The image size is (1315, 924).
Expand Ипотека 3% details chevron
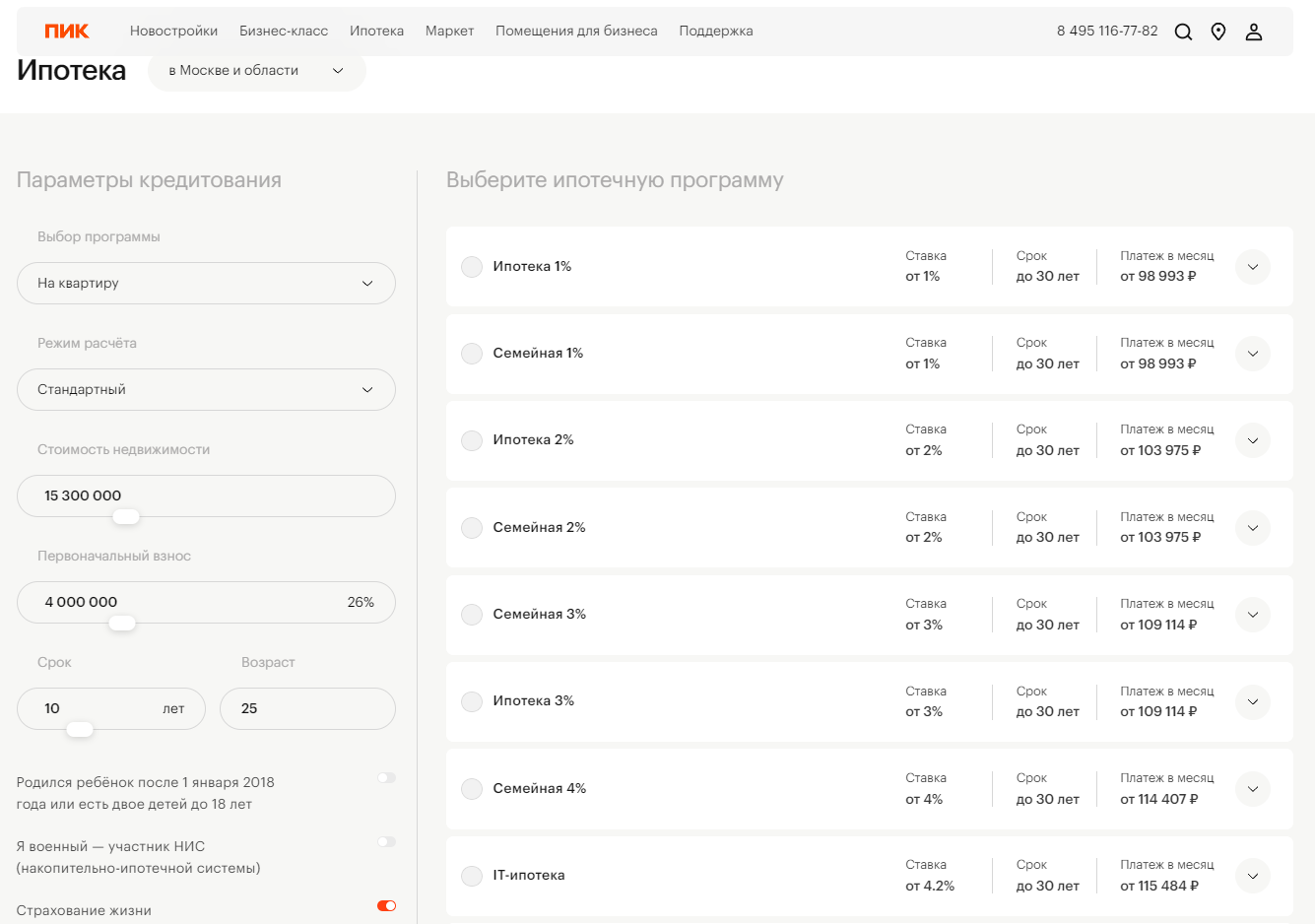[1253, 701]
